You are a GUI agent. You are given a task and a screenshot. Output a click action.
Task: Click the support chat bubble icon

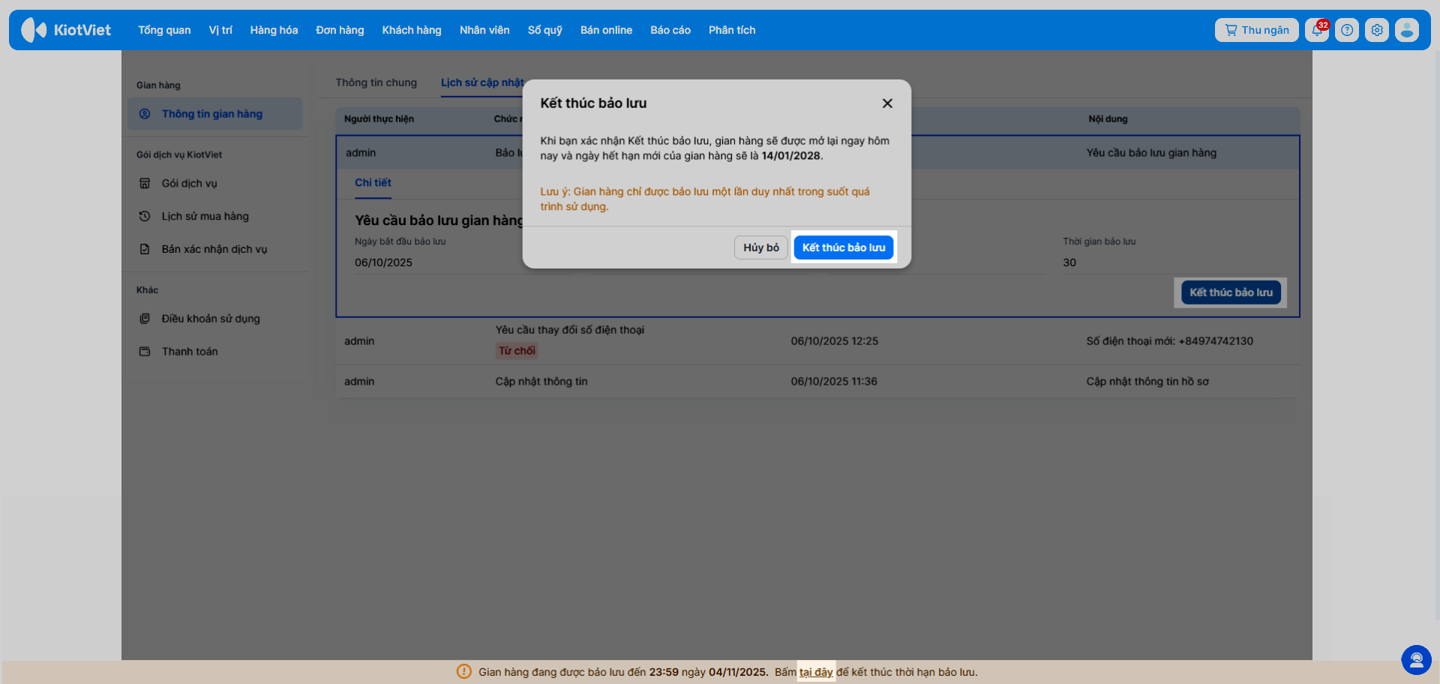[1416, 659]
